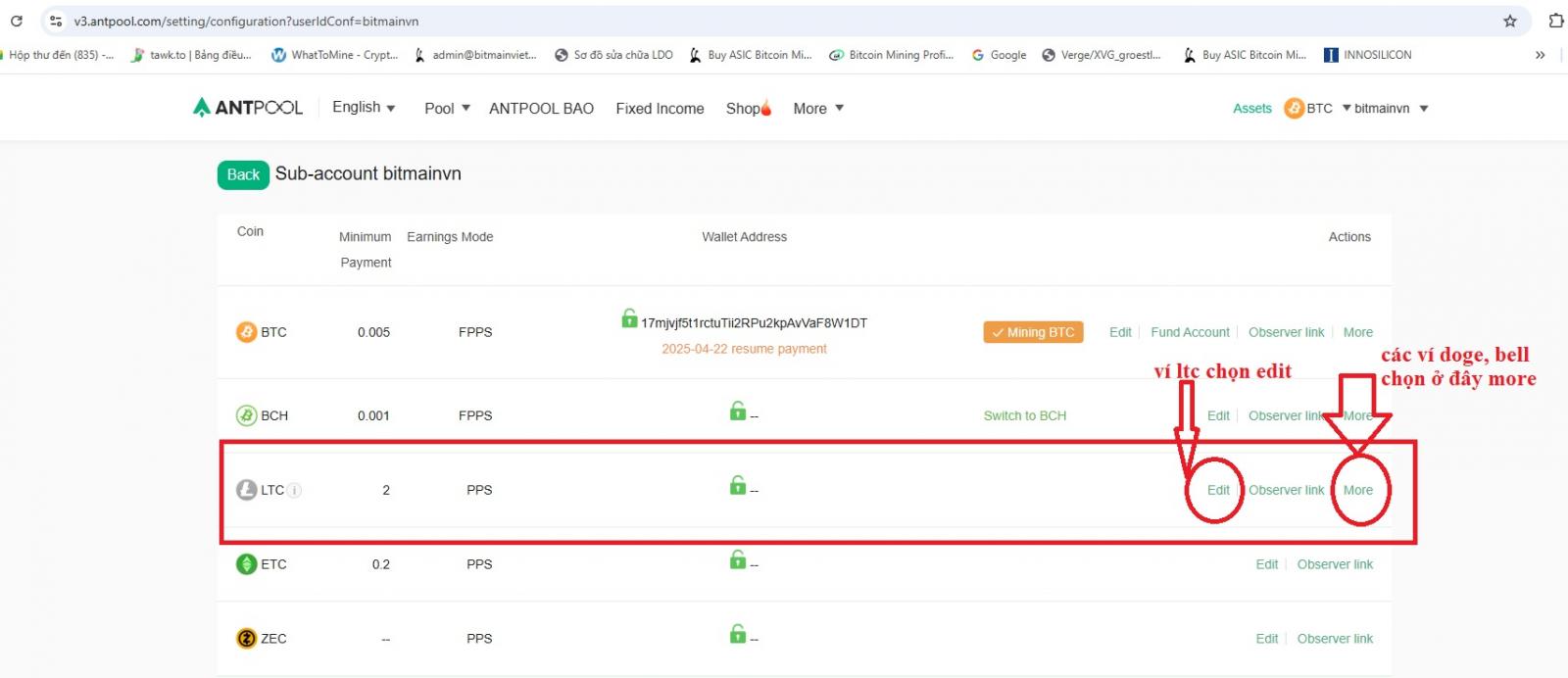1568x678 pixels.
Task: Click the Mining BTC button
Action: 1033,332
